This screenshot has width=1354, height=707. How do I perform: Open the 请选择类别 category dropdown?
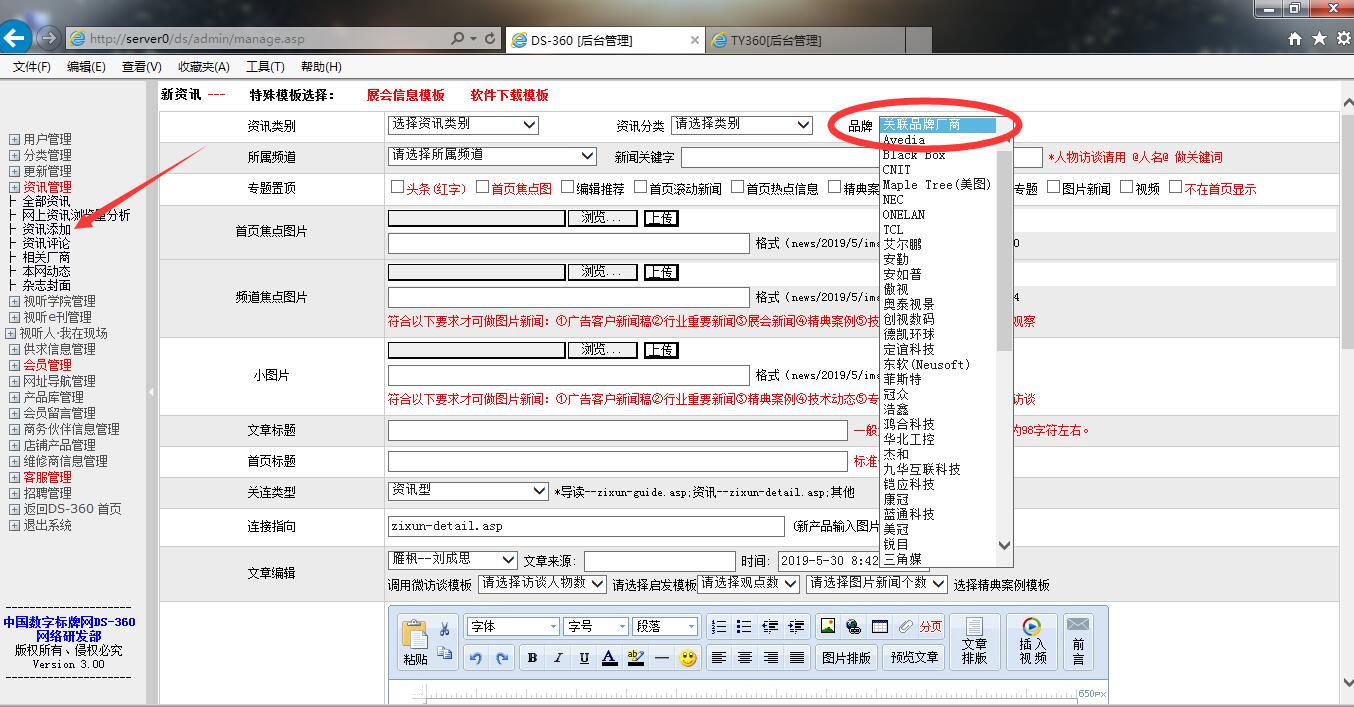pos(741,125)
